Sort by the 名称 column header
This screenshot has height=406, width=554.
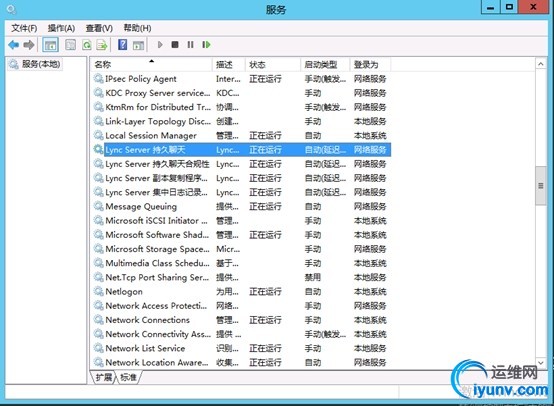(152, 65)
